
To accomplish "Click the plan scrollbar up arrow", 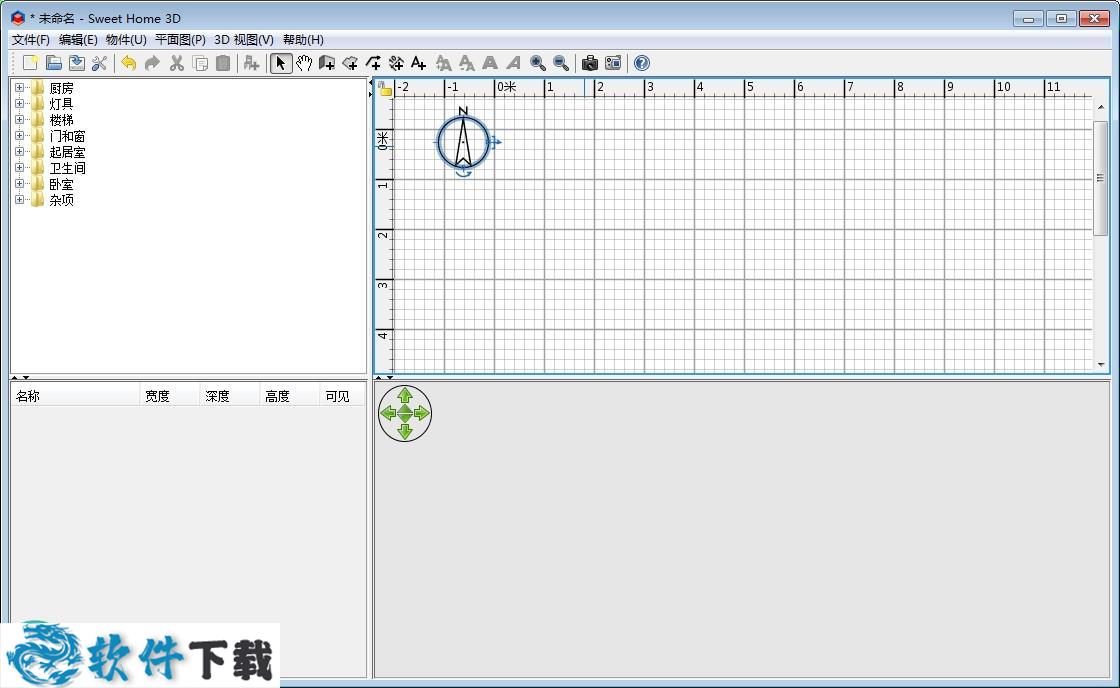I will coord(1101,107).
